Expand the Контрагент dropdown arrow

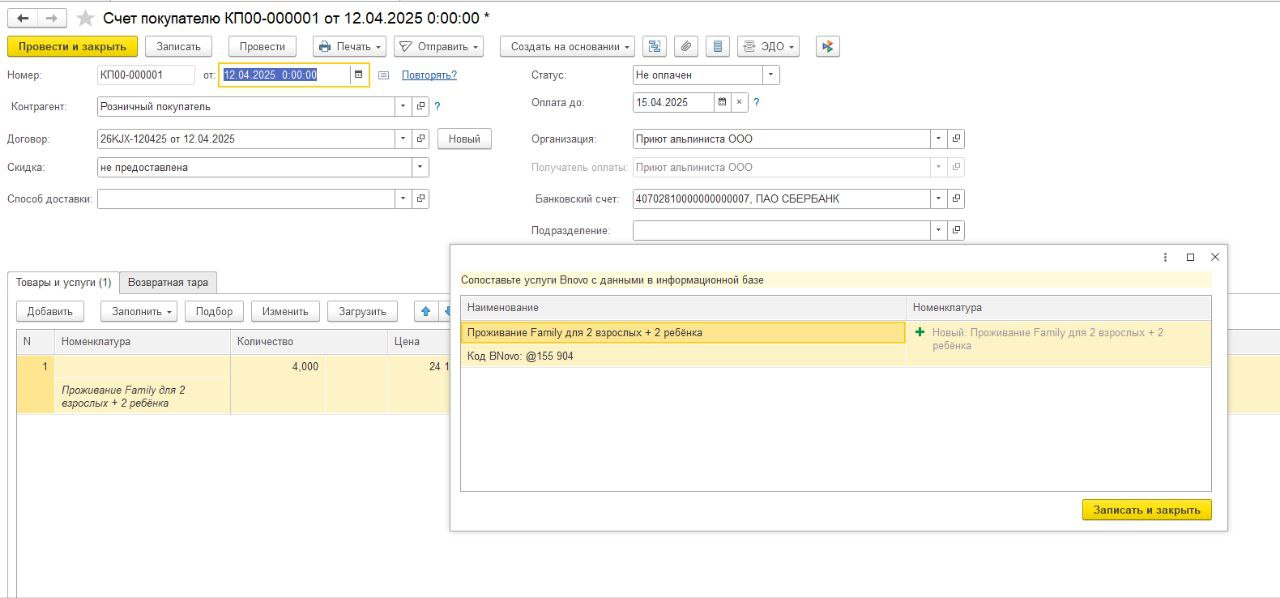[404, 106]
